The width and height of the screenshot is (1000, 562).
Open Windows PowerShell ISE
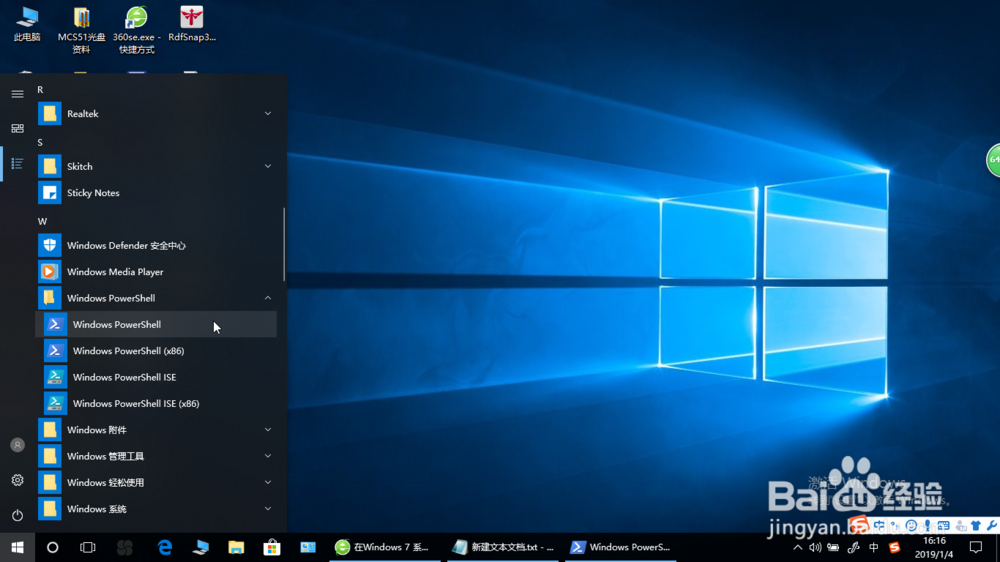coord(157,377)
